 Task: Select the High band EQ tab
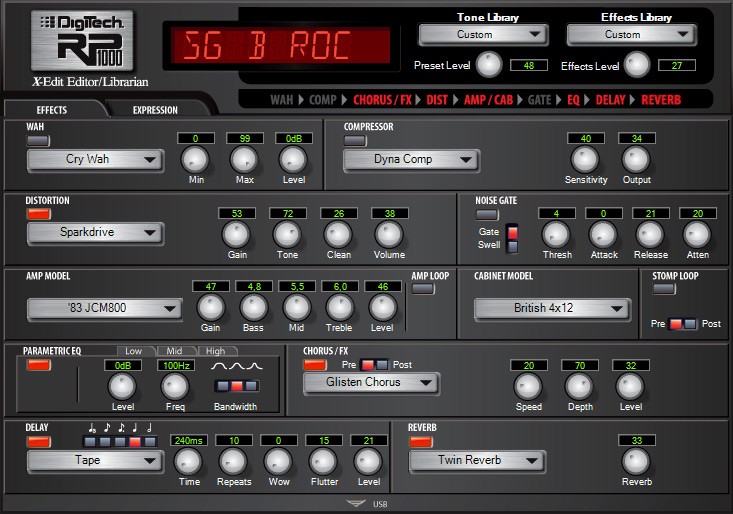pyautogui.click(x=216, y=351)
